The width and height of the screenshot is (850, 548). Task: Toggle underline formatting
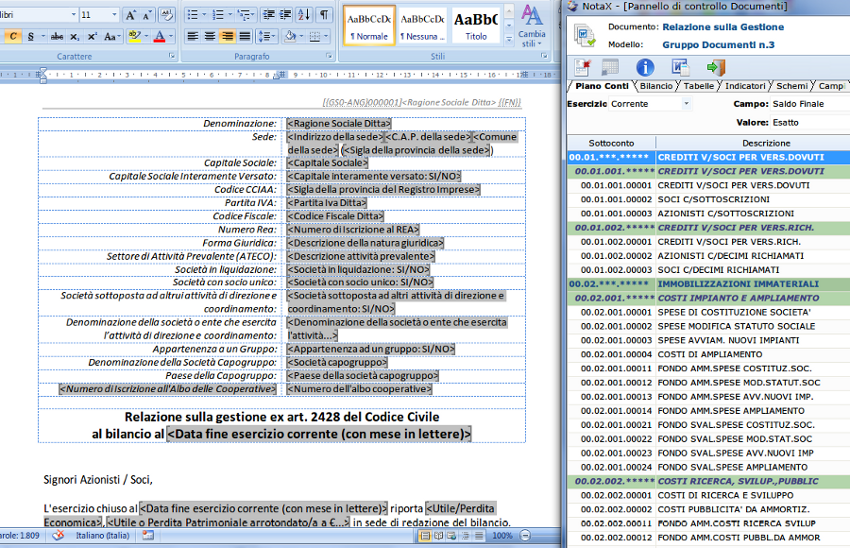click(x=30, y=36)
